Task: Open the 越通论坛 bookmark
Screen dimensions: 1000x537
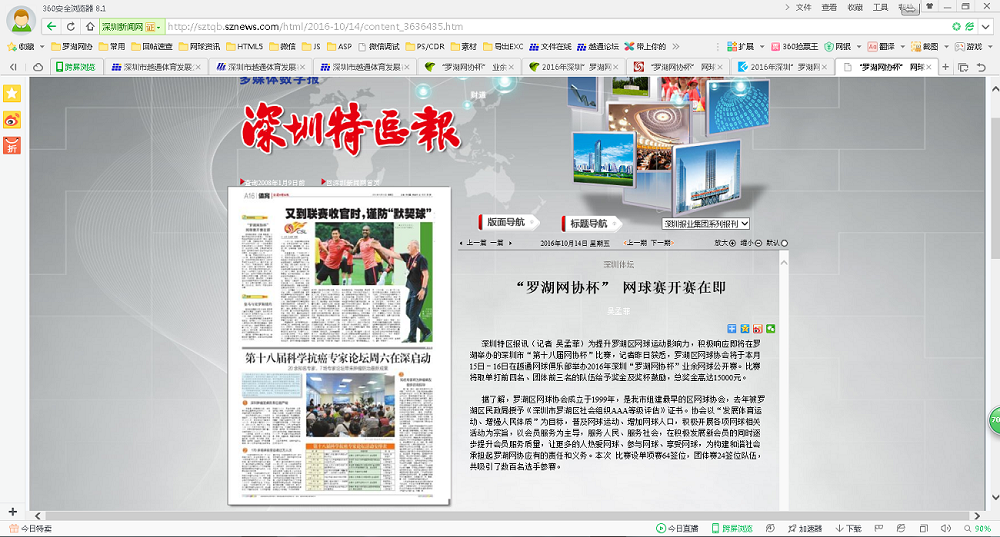Action: tap(598, 47)
